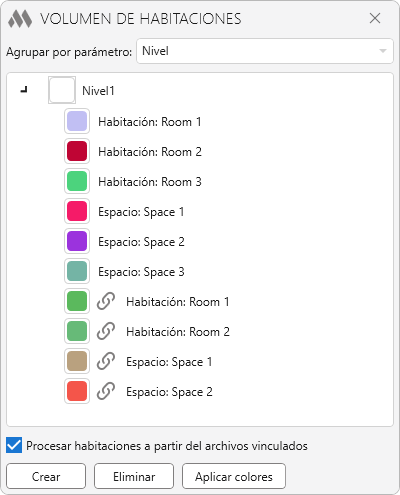The width and height of the screenshot is (400, 495).
Task: Click the app logo in title bar
Action: coord(20,19)
